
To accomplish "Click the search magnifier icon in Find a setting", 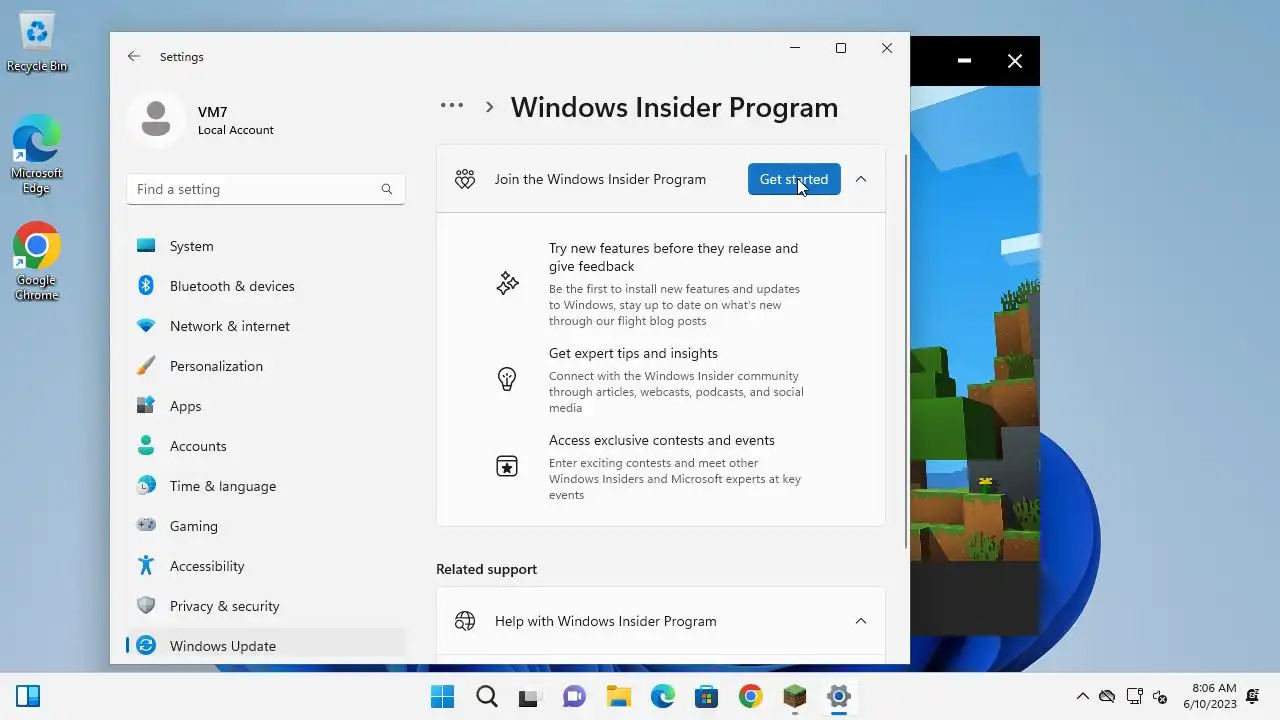I will (387, 189).
